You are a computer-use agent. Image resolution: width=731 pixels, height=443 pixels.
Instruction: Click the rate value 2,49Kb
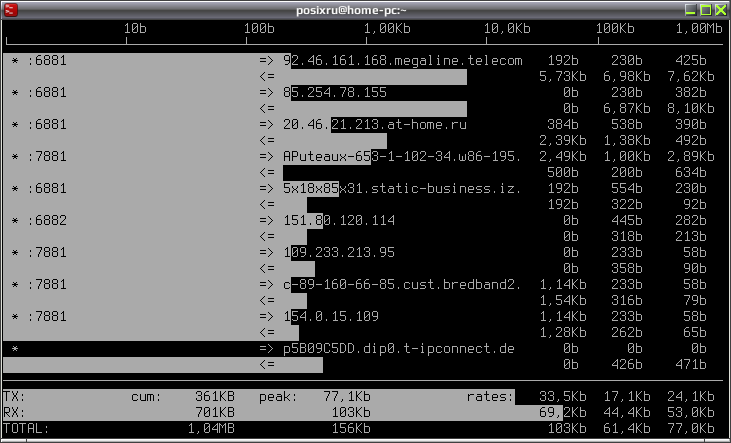click(563, 157)
